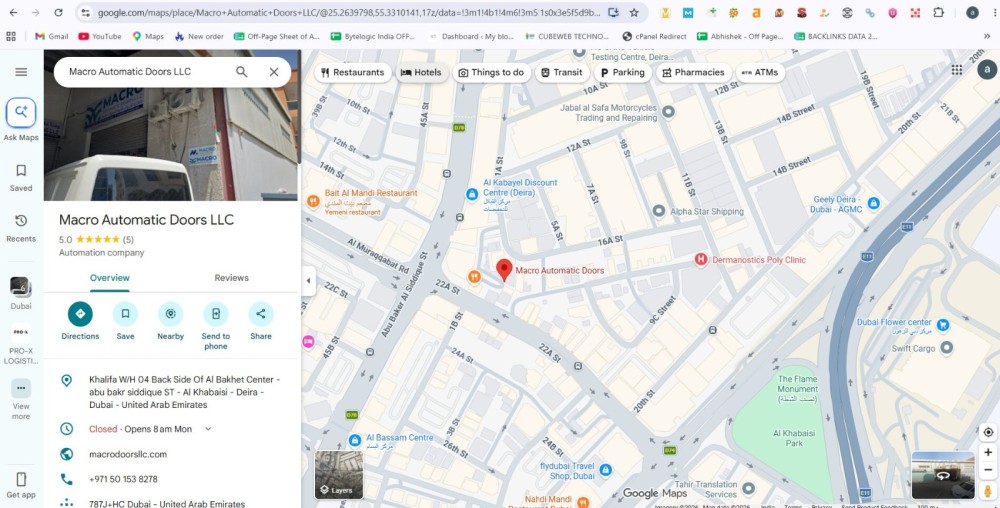This screenshot has height=508, width=1000.
Task: Open Directions for Macro Automatic Doors
Action: pos(80,314)
